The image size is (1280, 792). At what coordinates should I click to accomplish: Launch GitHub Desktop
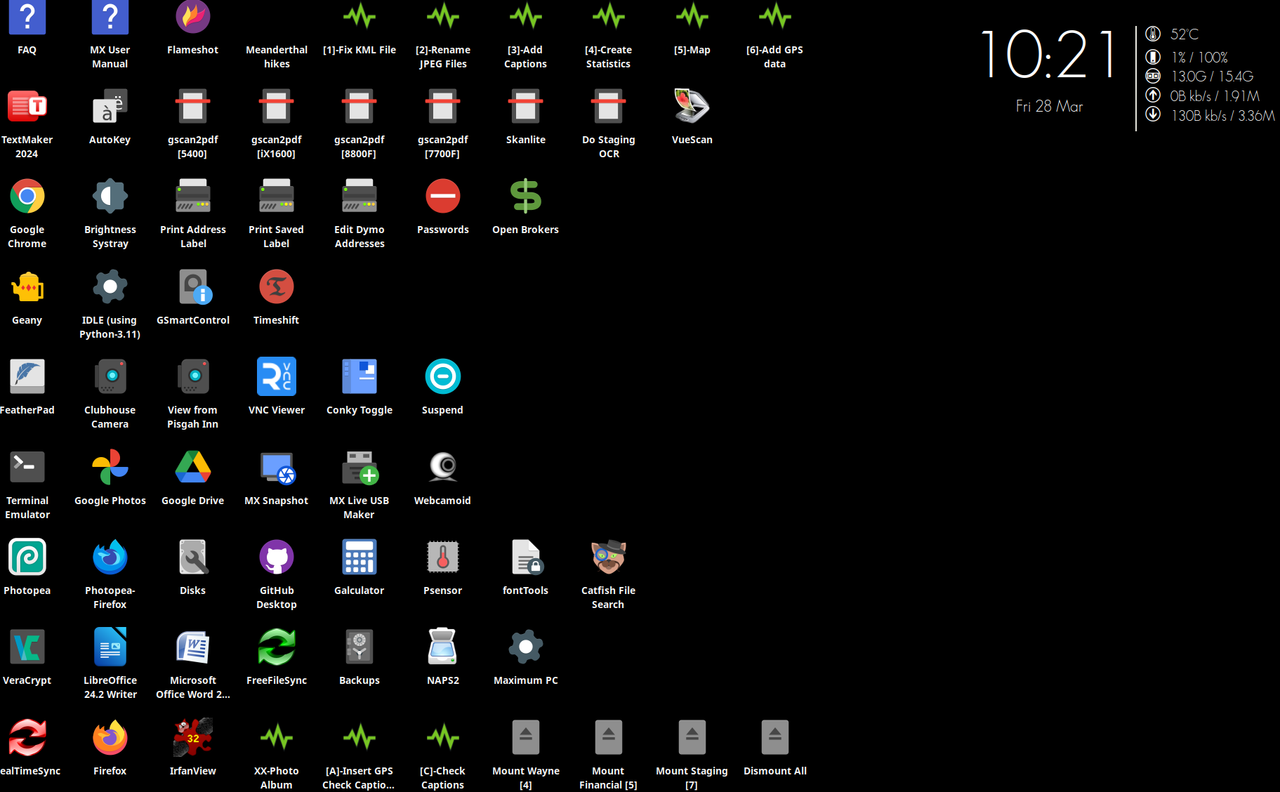(x=276, y=557)
